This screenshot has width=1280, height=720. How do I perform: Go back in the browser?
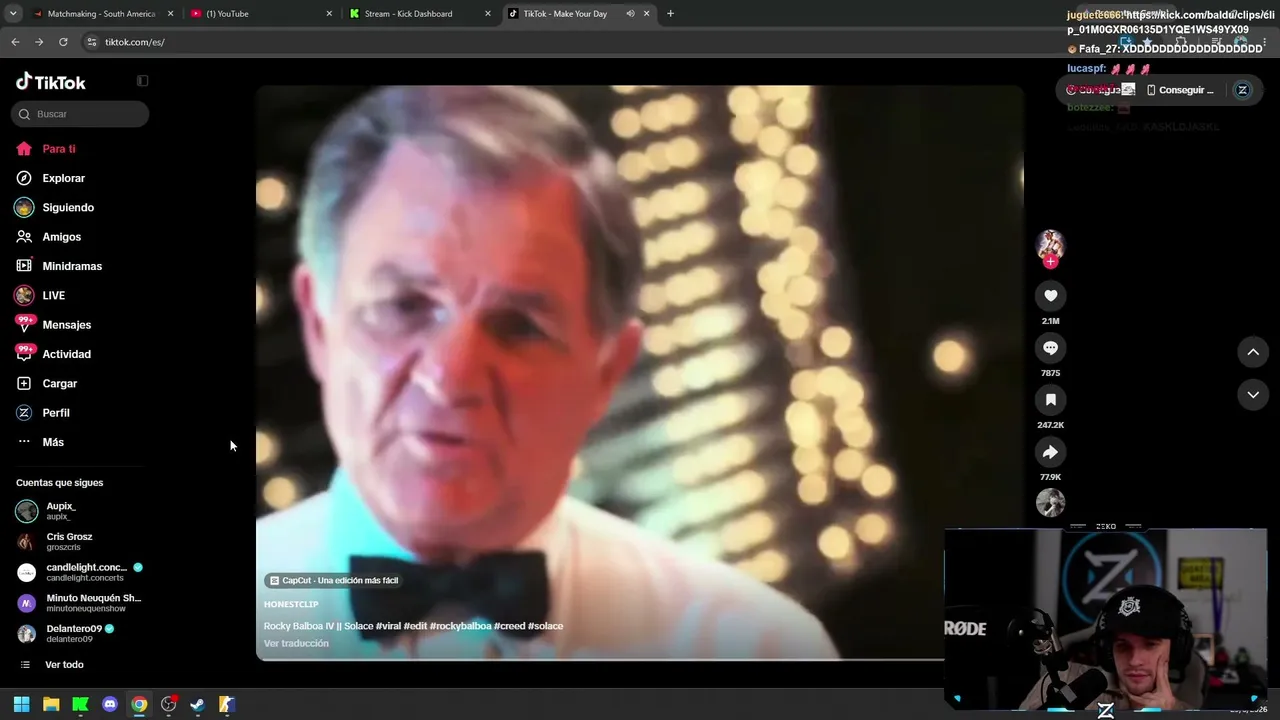15,42
